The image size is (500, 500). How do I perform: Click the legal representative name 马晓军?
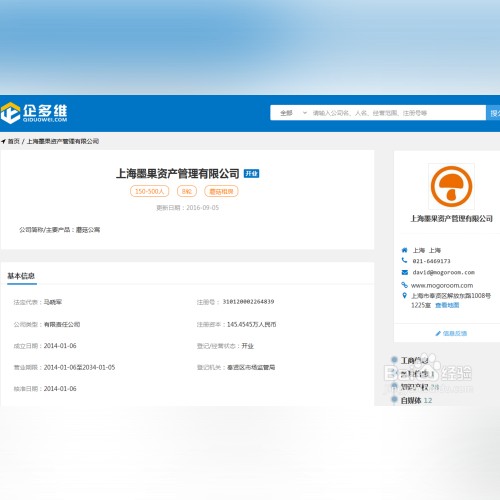53,302
